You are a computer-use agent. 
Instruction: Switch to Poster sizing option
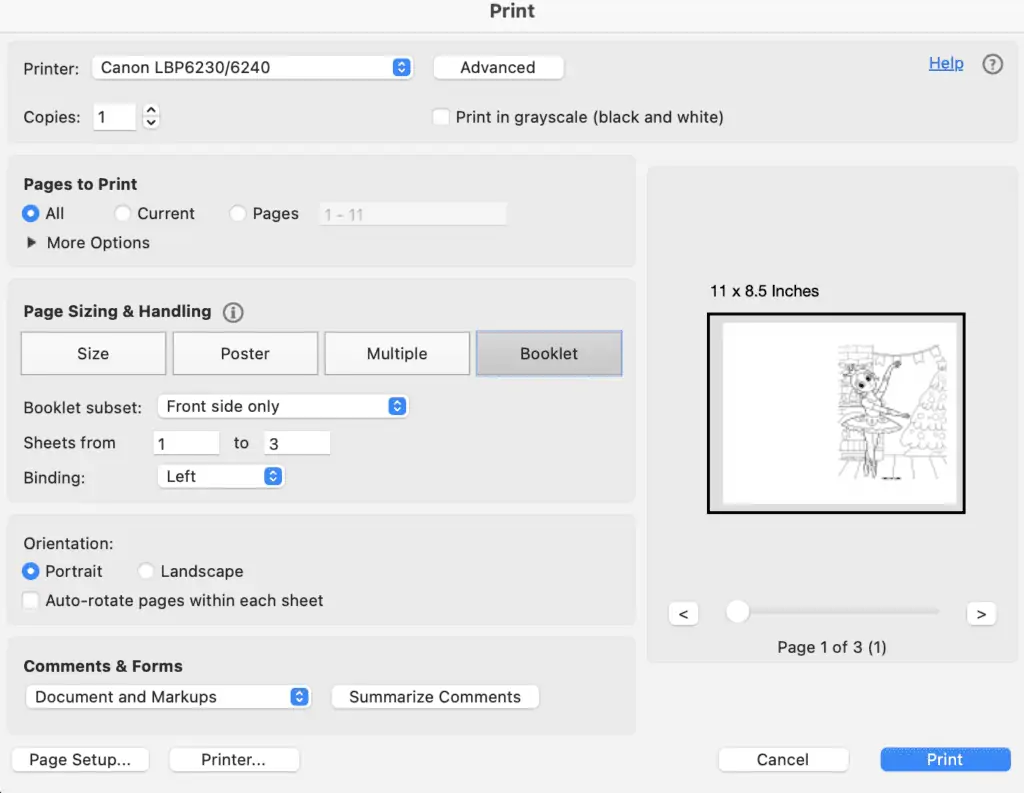point(245,353)
